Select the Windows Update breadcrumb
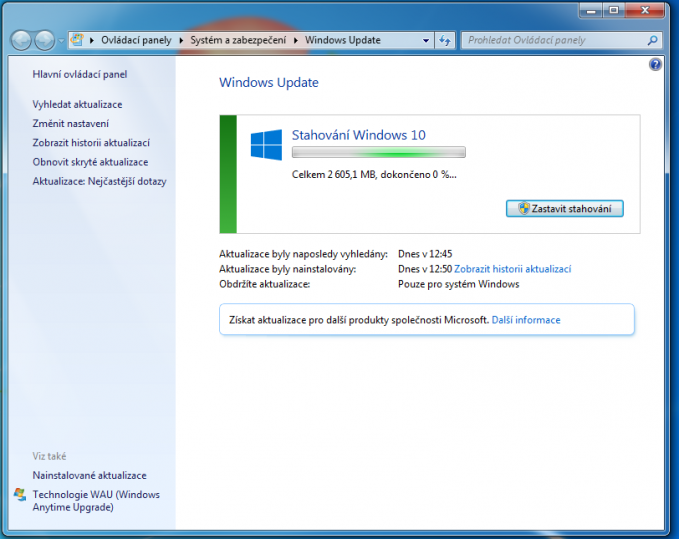 point(343,40)
